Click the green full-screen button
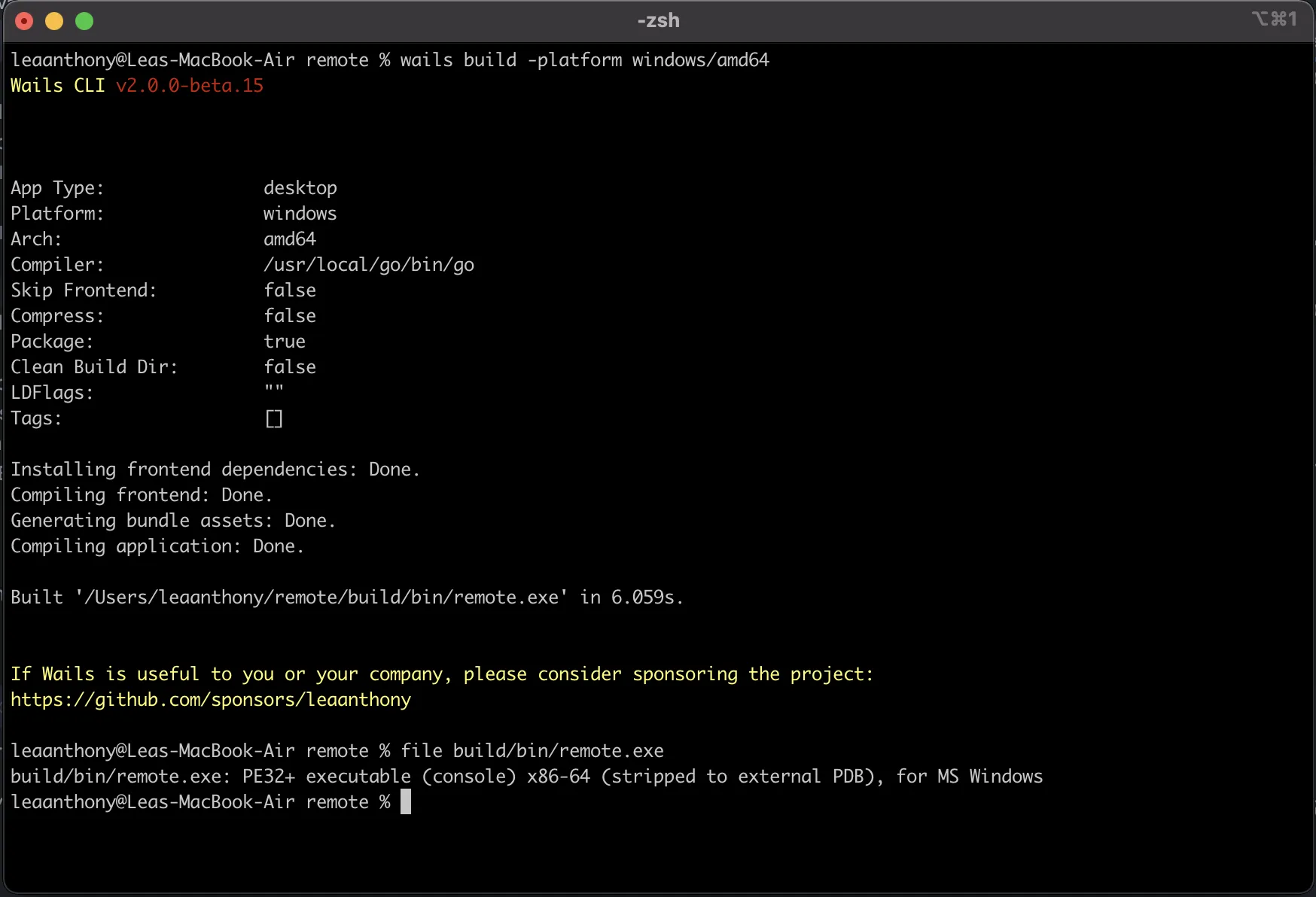The width and height of the screenshot is (1316, 897). pos(84,21)
